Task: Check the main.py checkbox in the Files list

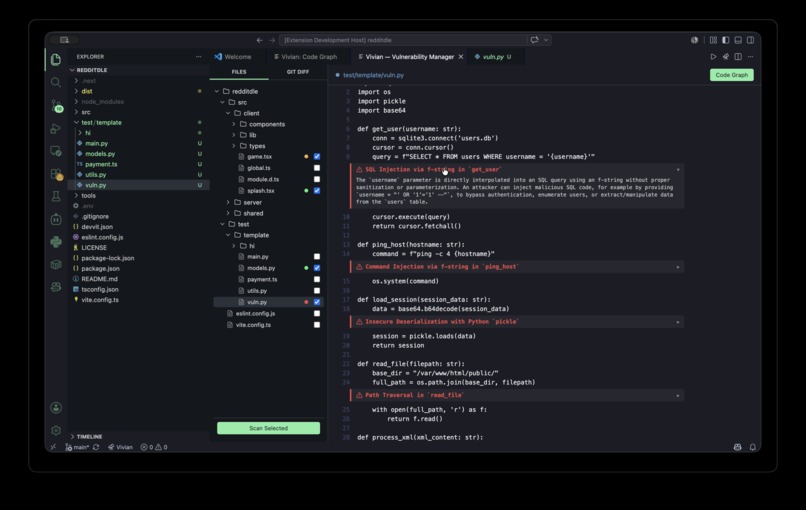Action: [x=317, y=257]
